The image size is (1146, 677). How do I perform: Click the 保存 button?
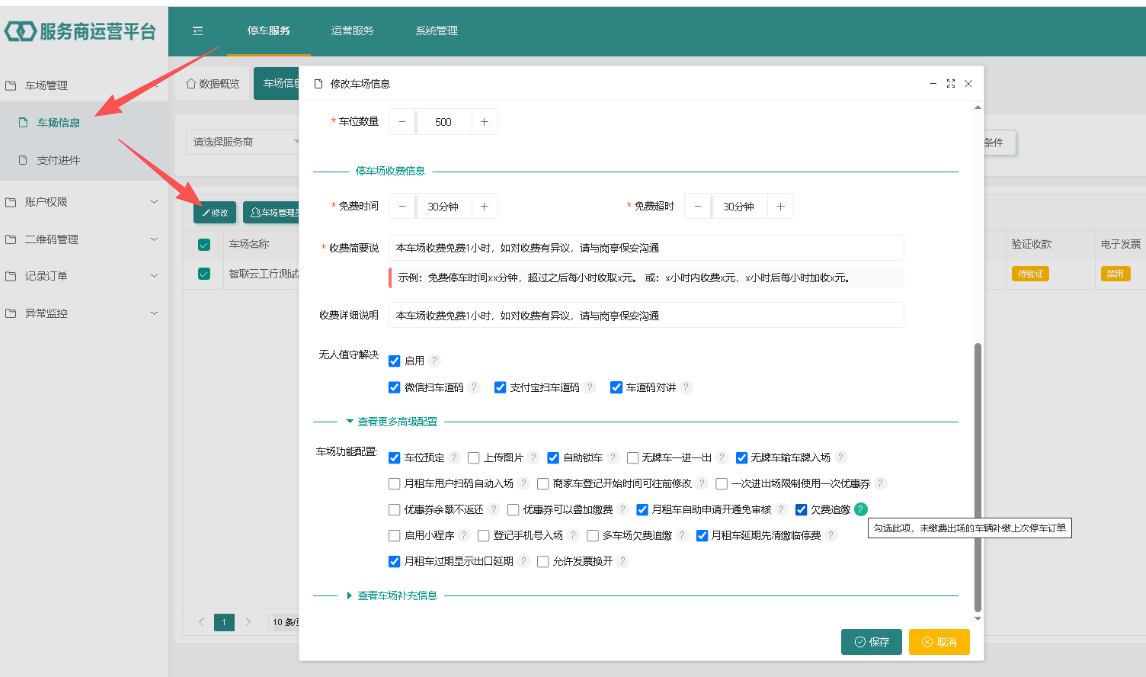point(871,642)
